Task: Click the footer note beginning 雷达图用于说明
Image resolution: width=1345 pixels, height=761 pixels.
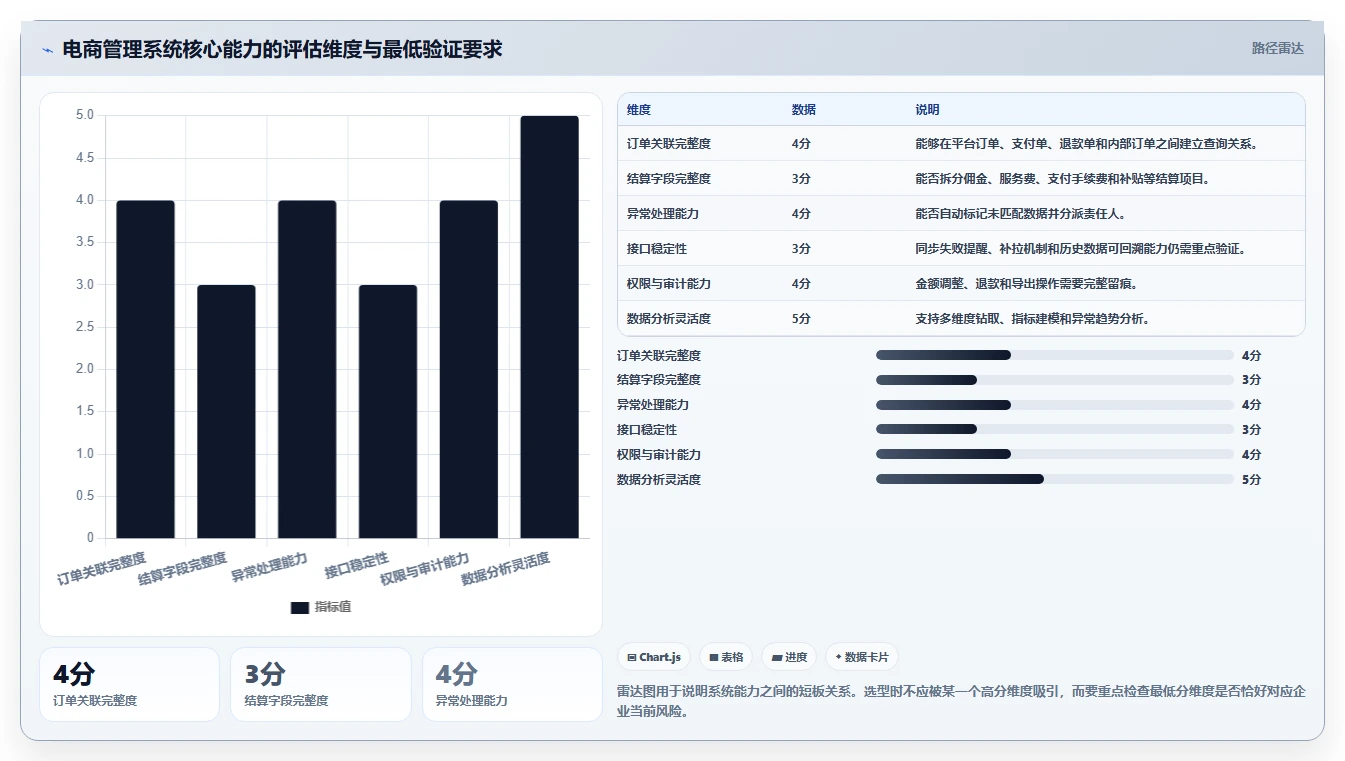Action: point(961,702)
